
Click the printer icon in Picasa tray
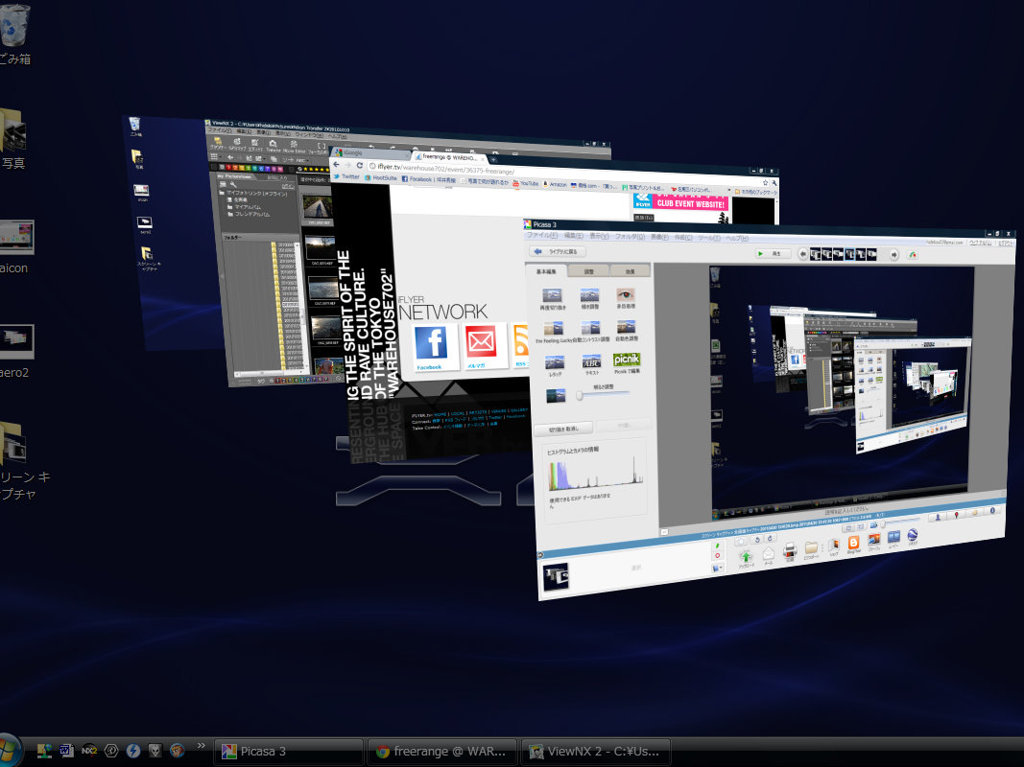click(789, 550)
